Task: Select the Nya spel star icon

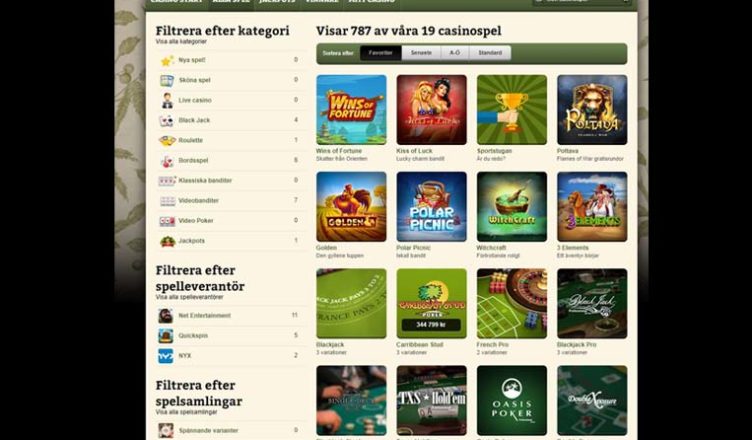Action: (167, 60)
